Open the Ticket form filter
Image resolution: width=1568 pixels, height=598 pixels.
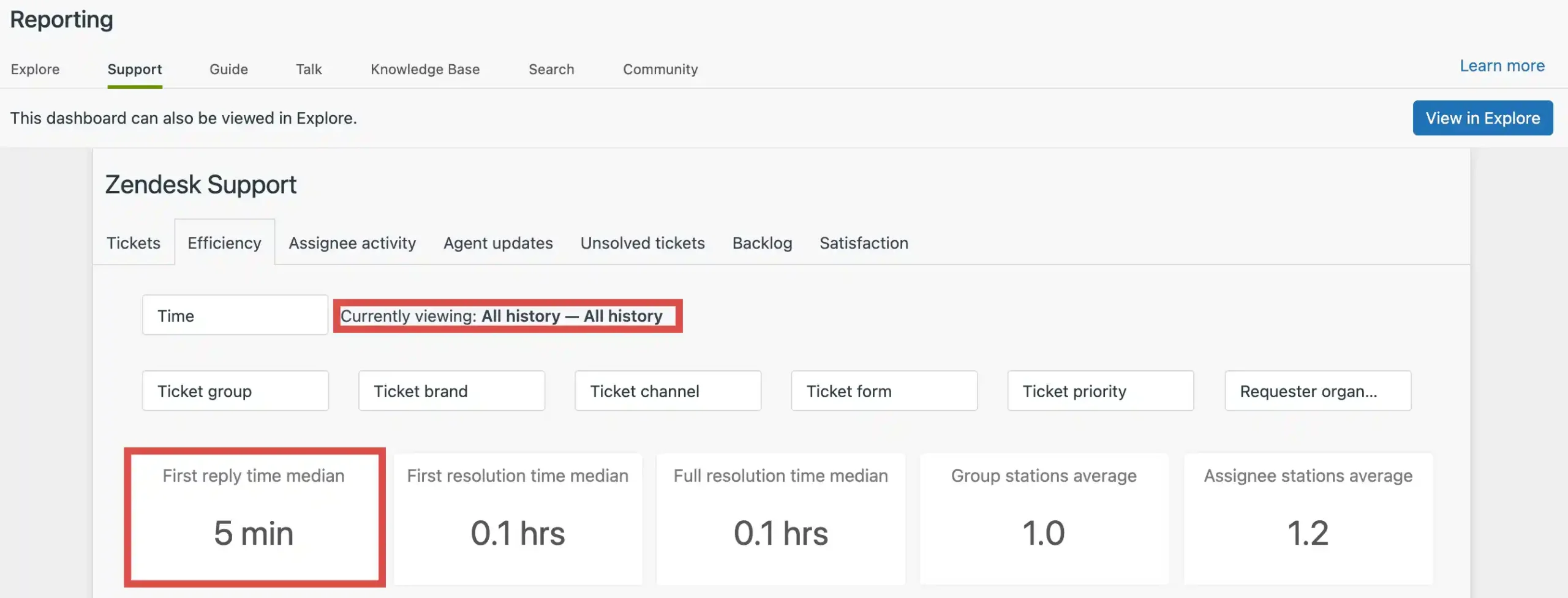point(884,391)
